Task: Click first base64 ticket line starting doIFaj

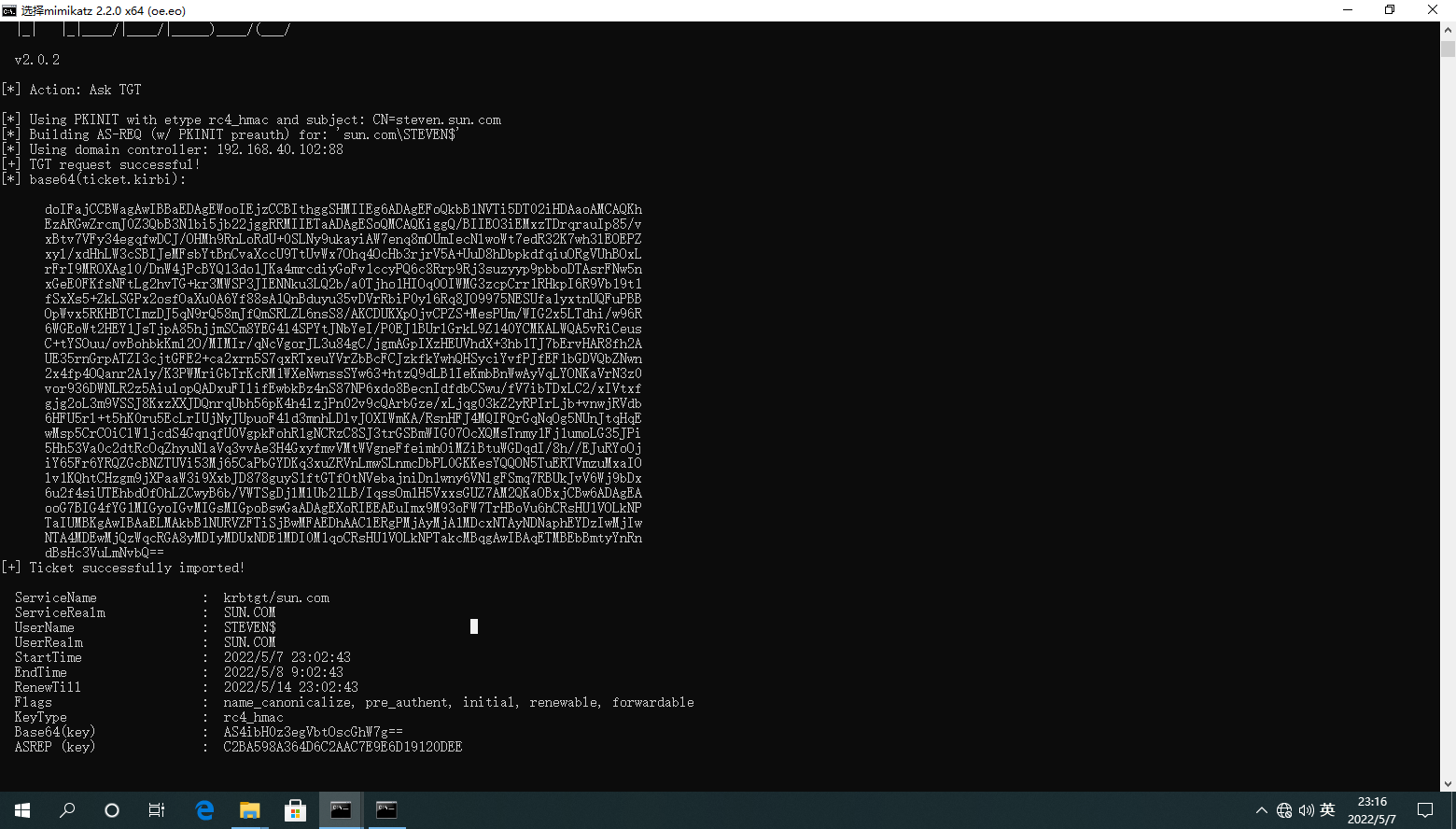Action: coord(343,209)
